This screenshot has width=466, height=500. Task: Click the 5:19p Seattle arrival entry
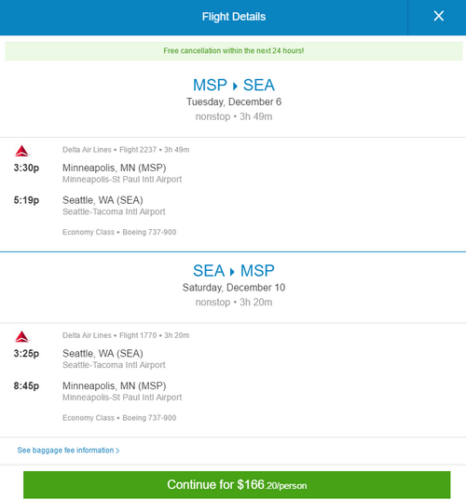[x=89, y=205]
